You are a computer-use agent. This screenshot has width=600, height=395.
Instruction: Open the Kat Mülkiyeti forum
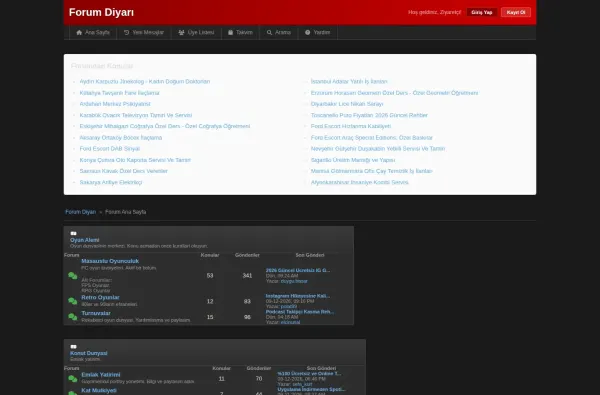tap(99, 390)
